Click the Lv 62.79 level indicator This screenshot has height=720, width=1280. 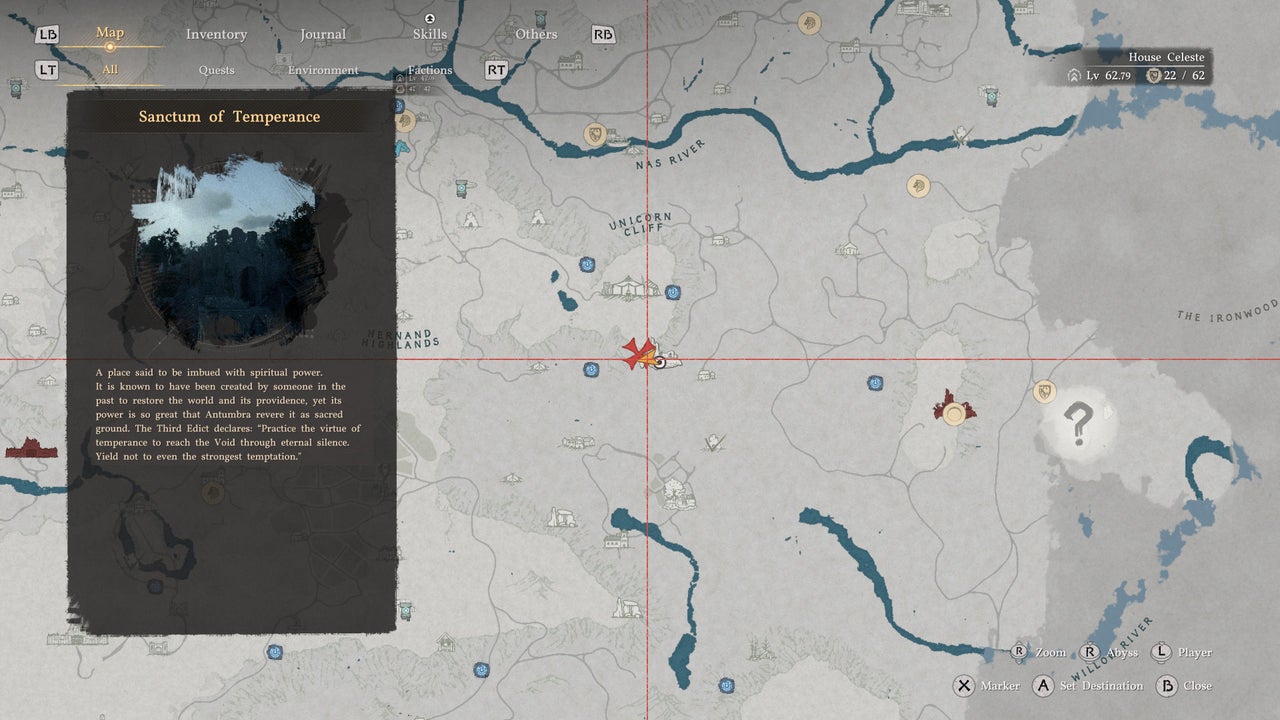[1101, 76]
